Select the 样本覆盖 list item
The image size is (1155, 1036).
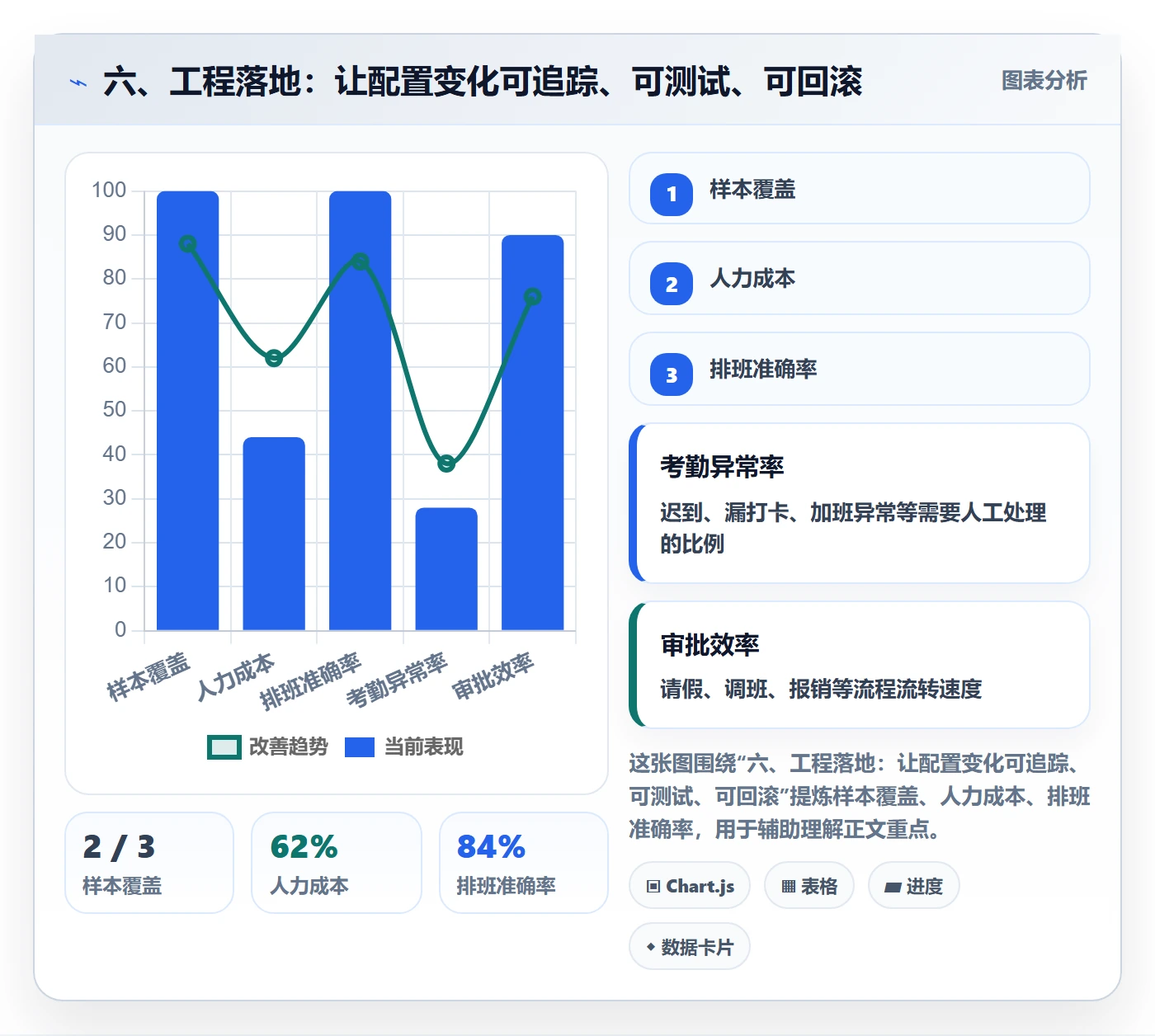tap(860, 188)
